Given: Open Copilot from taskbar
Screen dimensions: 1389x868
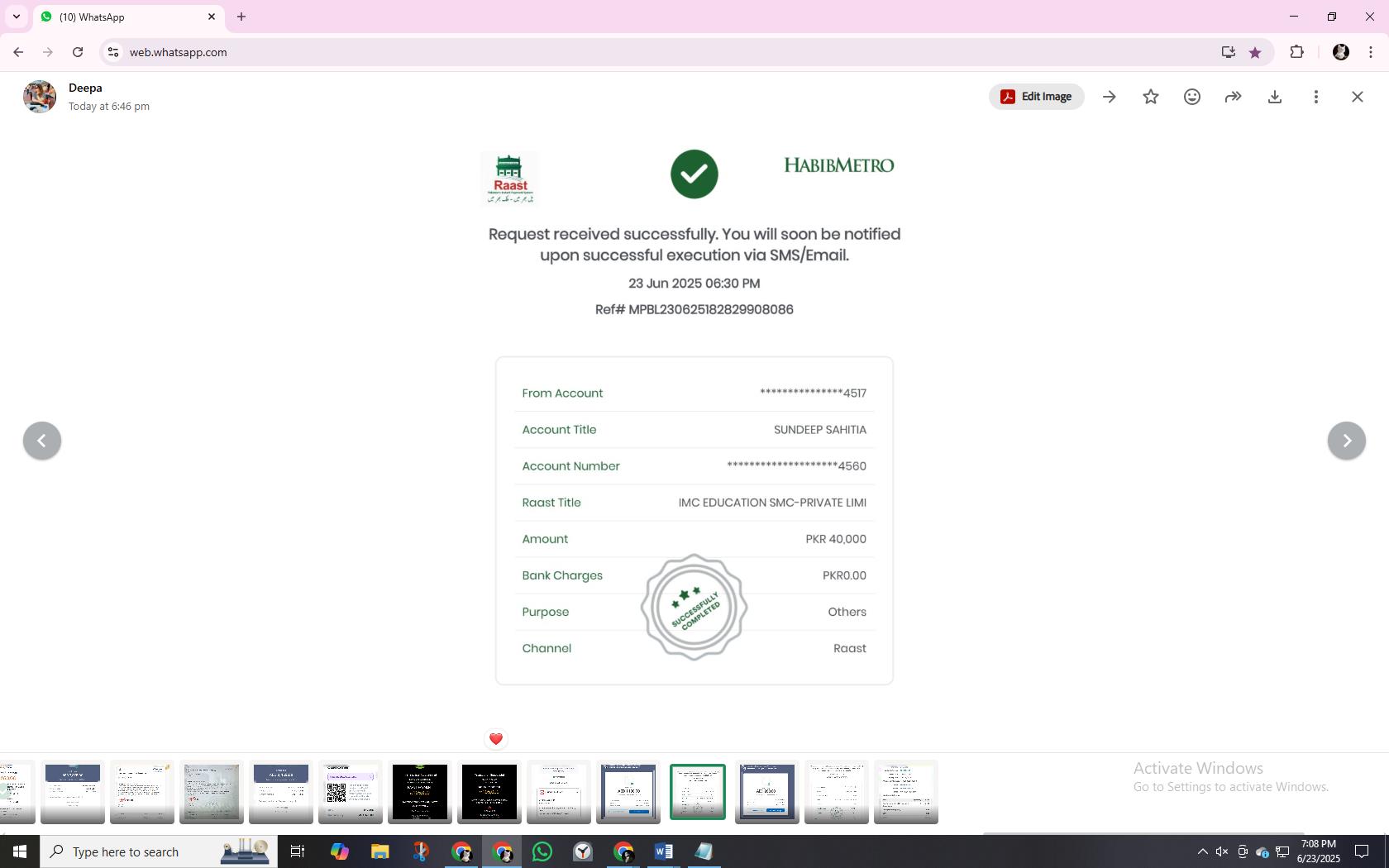Looking at the screenshot, I should pos(339,851).
